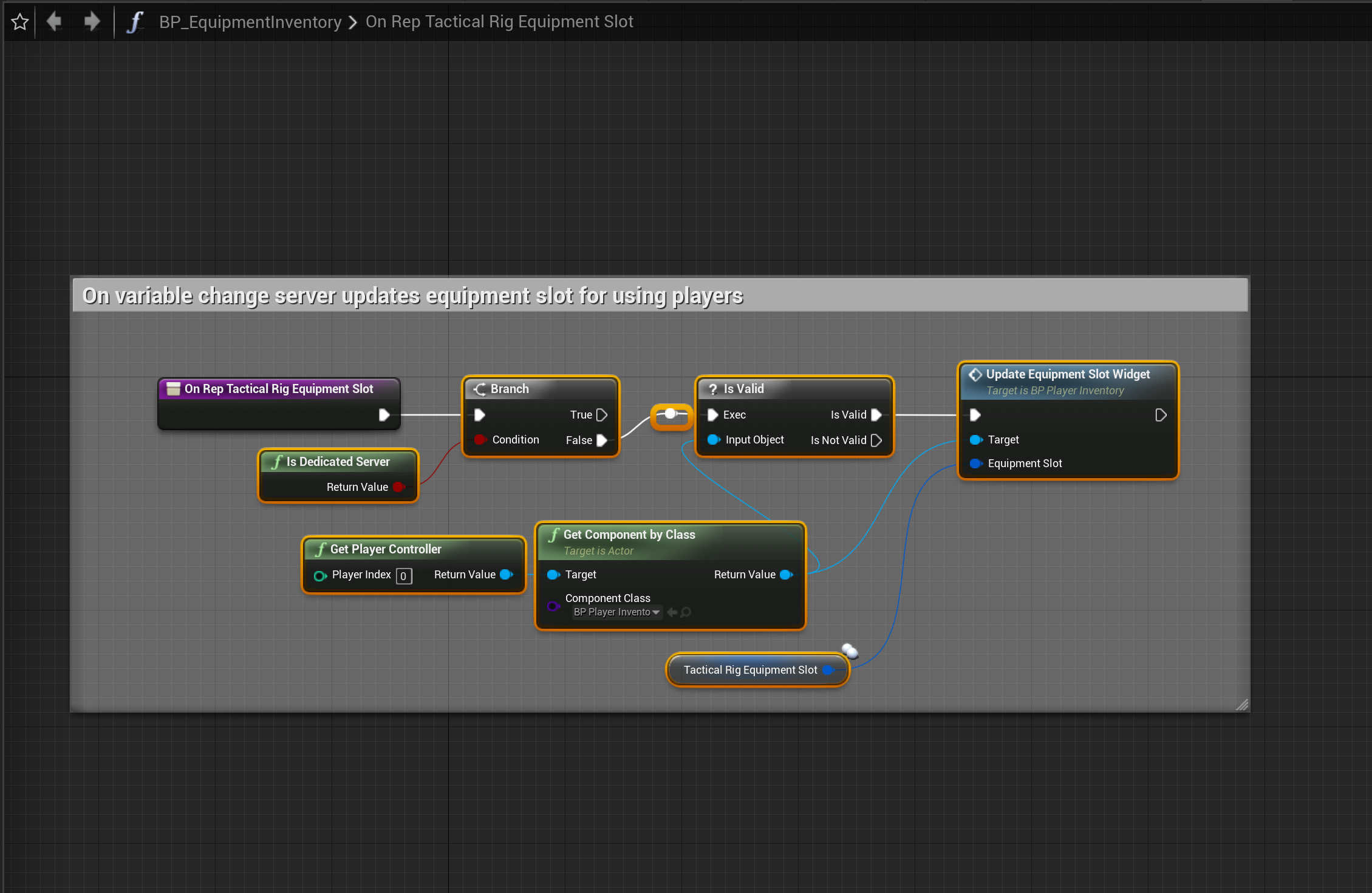Viewport: 1372px width, 893px height.
Task: Click the browse-to-asset magnifier on Component Class
Action: (686, 612)
